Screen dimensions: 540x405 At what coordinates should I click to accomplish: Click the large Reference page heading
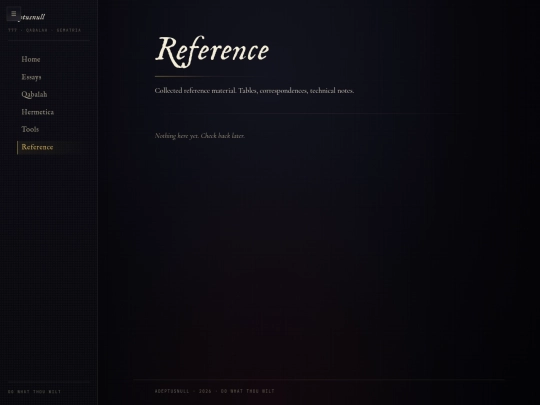[x=212, y=51]
